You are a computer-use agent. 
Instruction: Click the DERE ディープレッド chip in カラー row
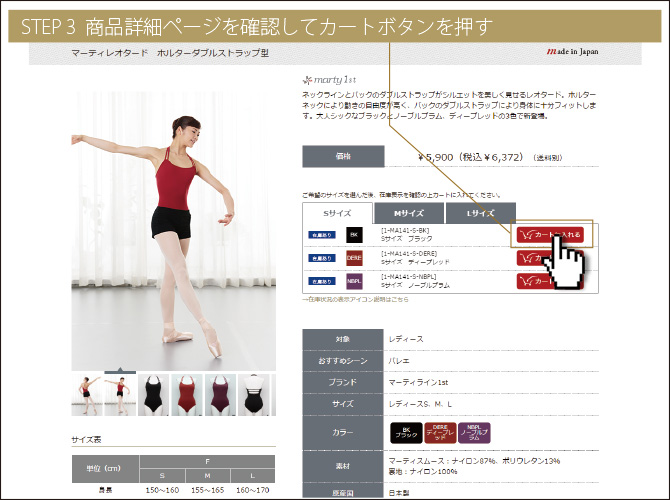click(440, 433)
